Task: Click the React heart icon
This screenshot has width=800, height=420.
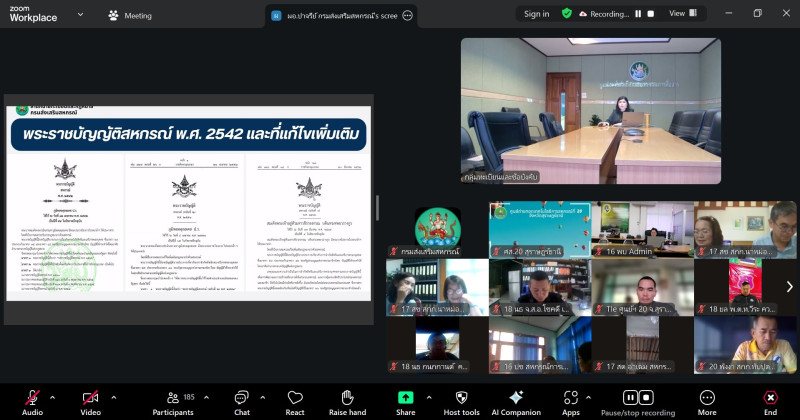Action: [295, 398]
